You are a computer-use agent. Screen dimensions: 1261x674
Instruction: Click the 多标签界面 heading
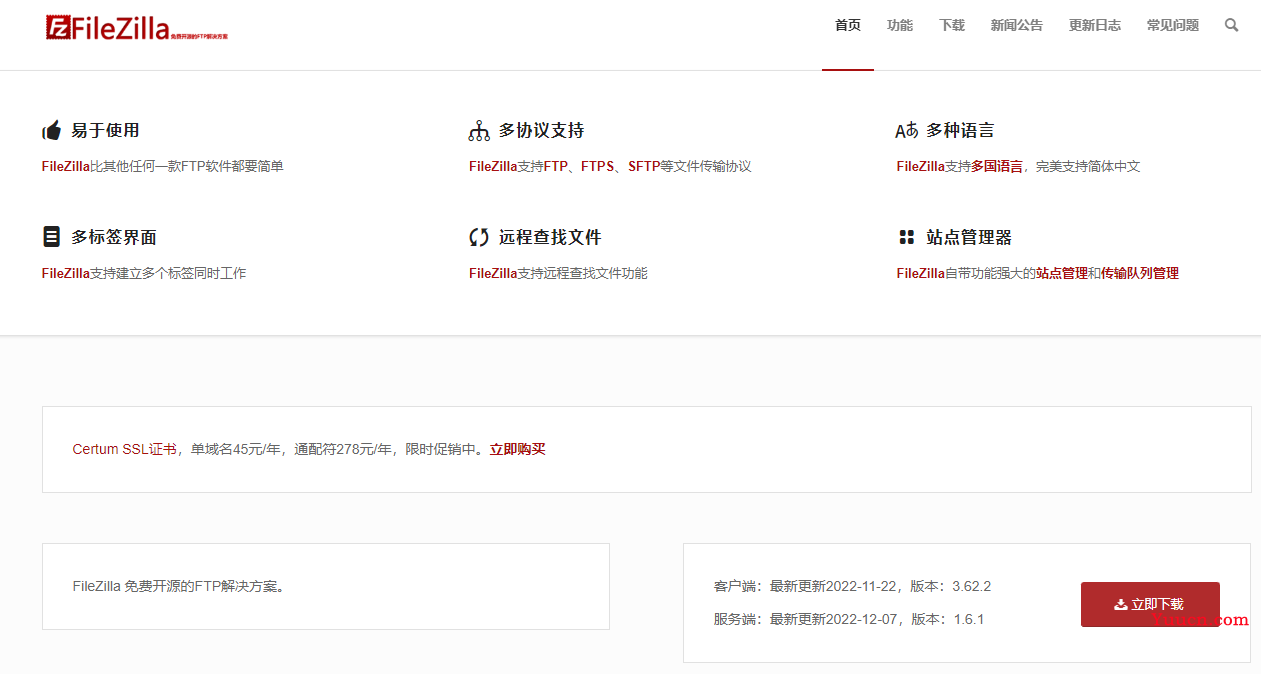(x=114, y=237)
